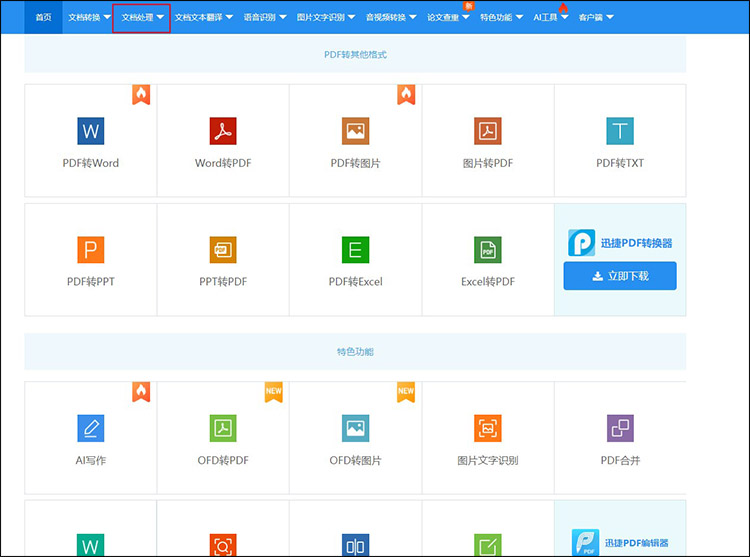Click the 立即下载 download button
Viewport: 750px width, 557px height.
[620, 276]
